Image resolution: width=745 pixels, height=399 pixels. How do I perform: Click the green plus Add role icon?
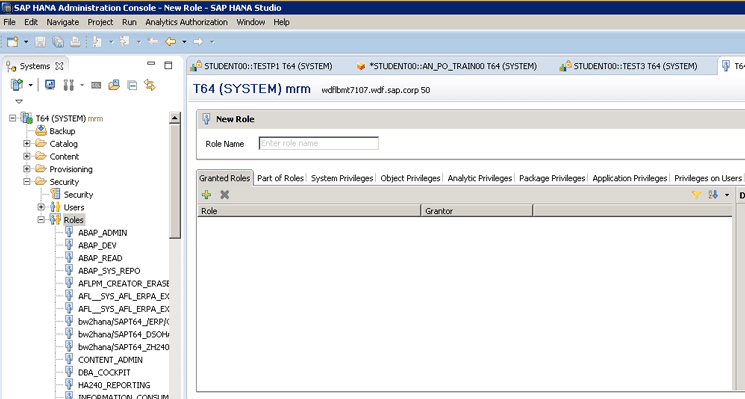207,195
